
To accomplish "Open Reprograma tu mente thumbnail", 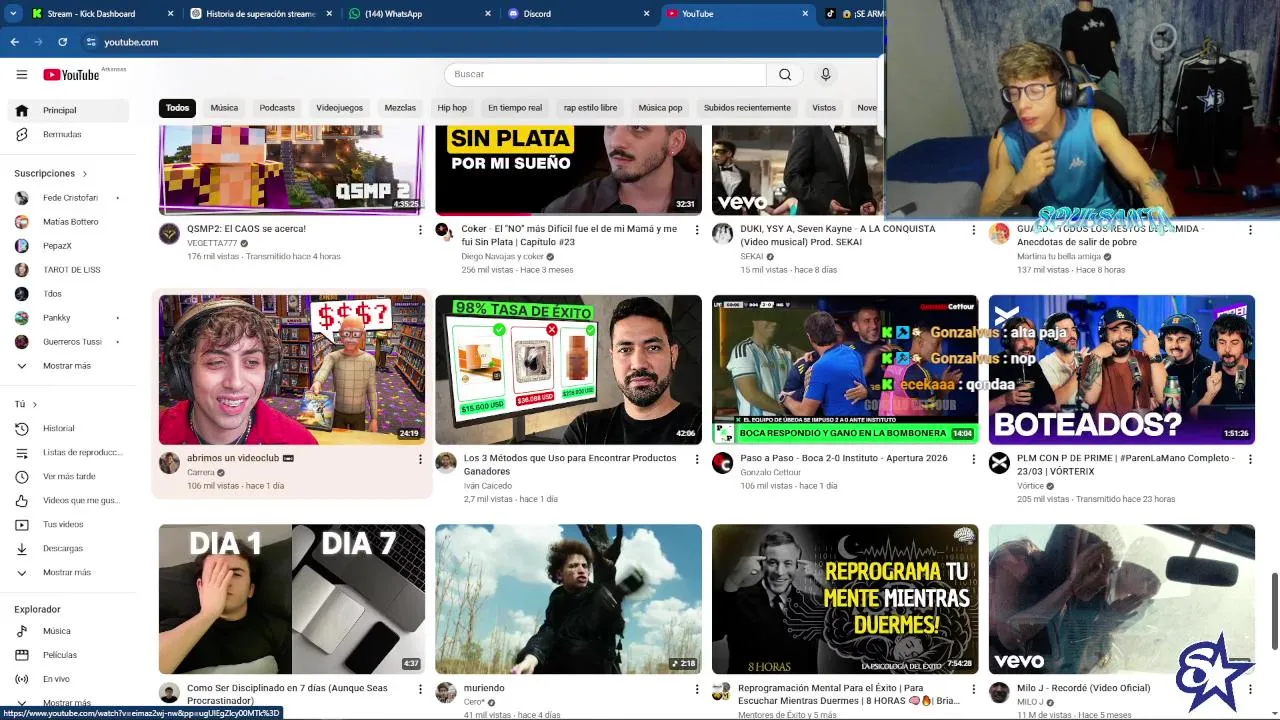I will [x=845, y=599].
